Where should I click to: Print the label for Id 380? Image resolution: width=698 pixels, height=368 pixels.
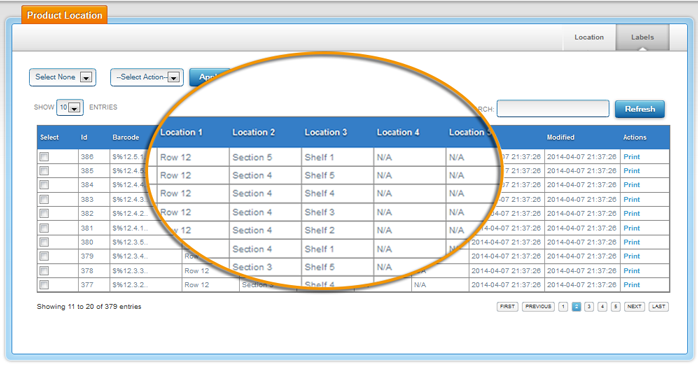632,242
